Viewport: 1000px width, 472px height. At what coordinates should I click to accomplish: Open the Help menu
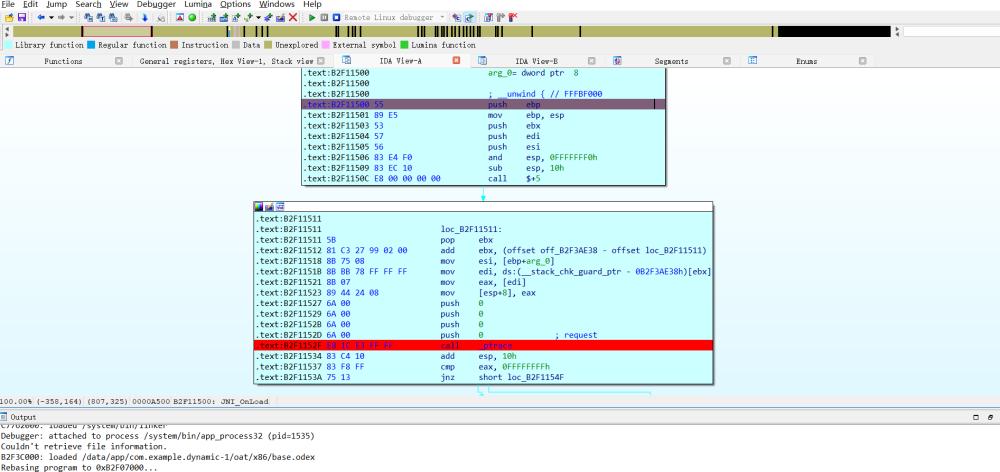pyautogui.click(x=312, y=4)
